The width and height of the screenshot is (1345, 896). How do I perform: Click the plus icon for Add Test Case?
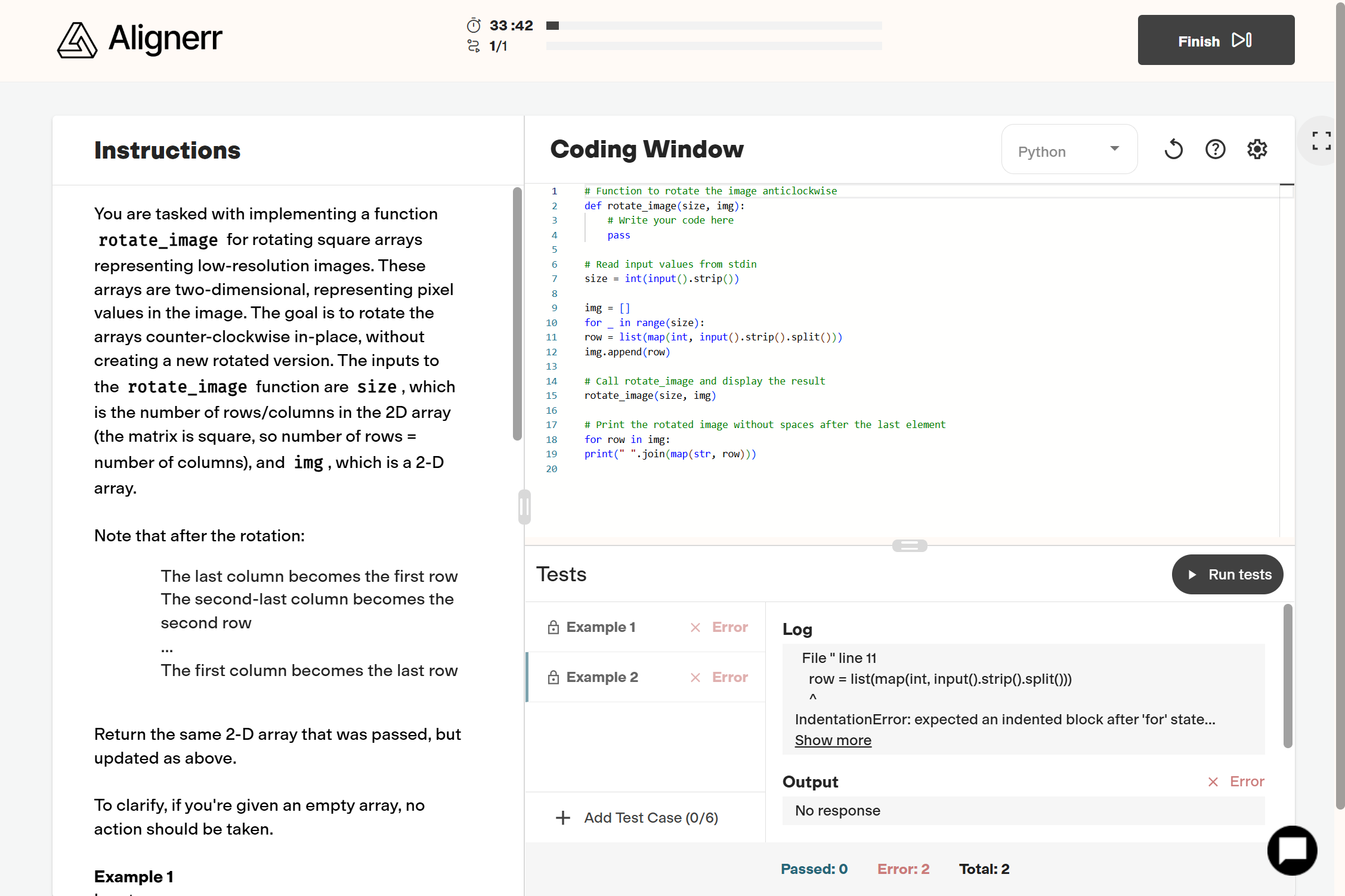tap(562, 818)
